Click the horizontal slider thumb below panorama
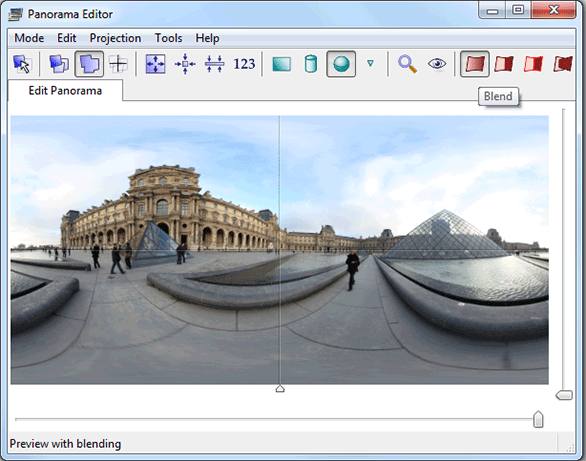 click(x=538, y=419)
